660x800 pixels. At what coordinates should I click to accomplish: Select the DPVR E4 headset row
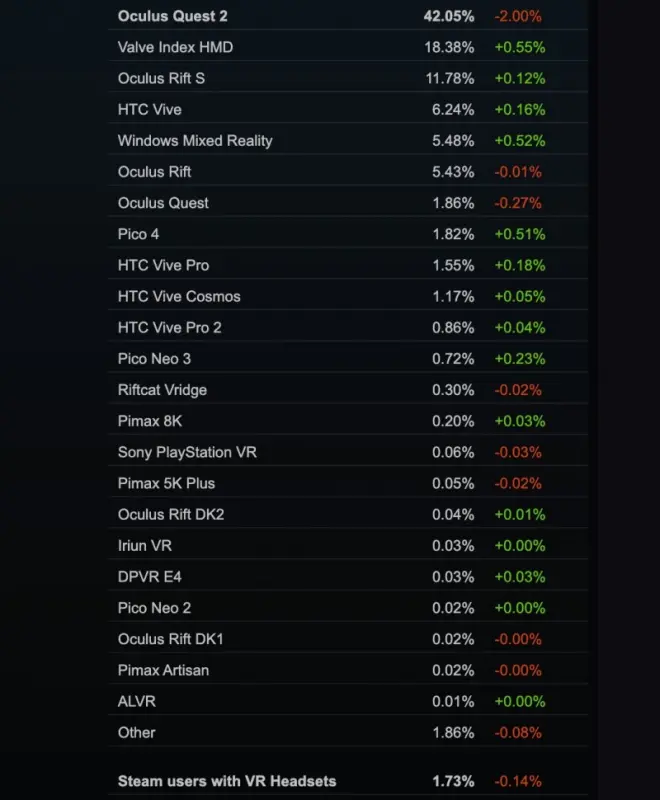[x=151, y=577]
